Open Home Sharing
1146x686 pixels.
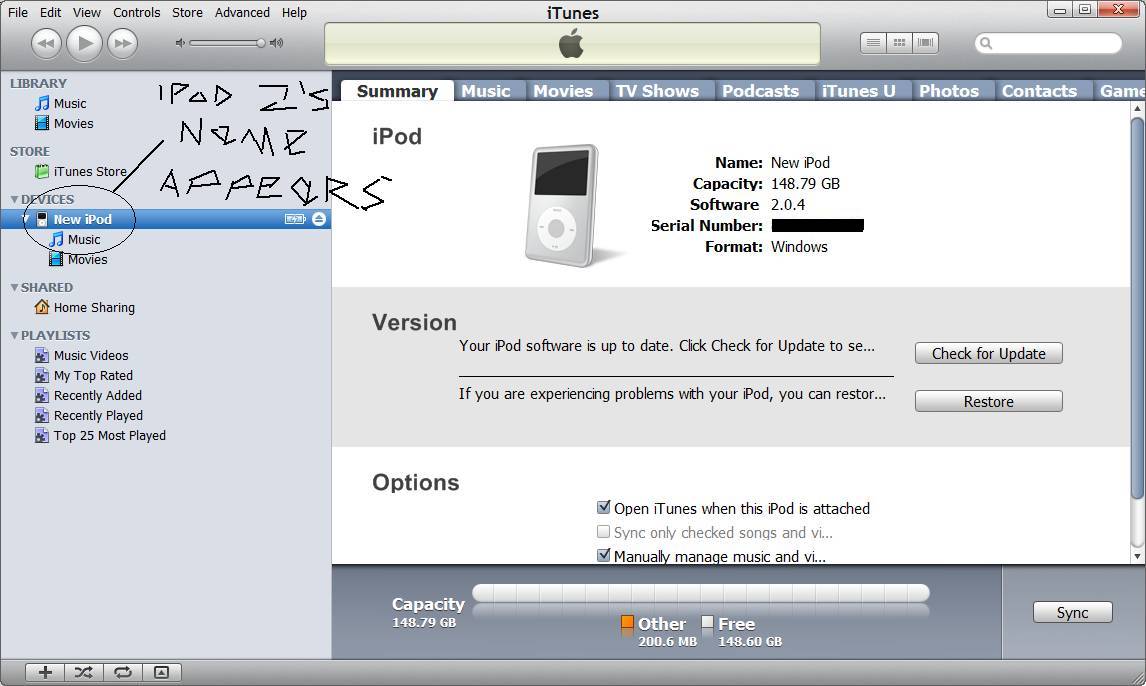pyautogui.click(x=85, y=308)
